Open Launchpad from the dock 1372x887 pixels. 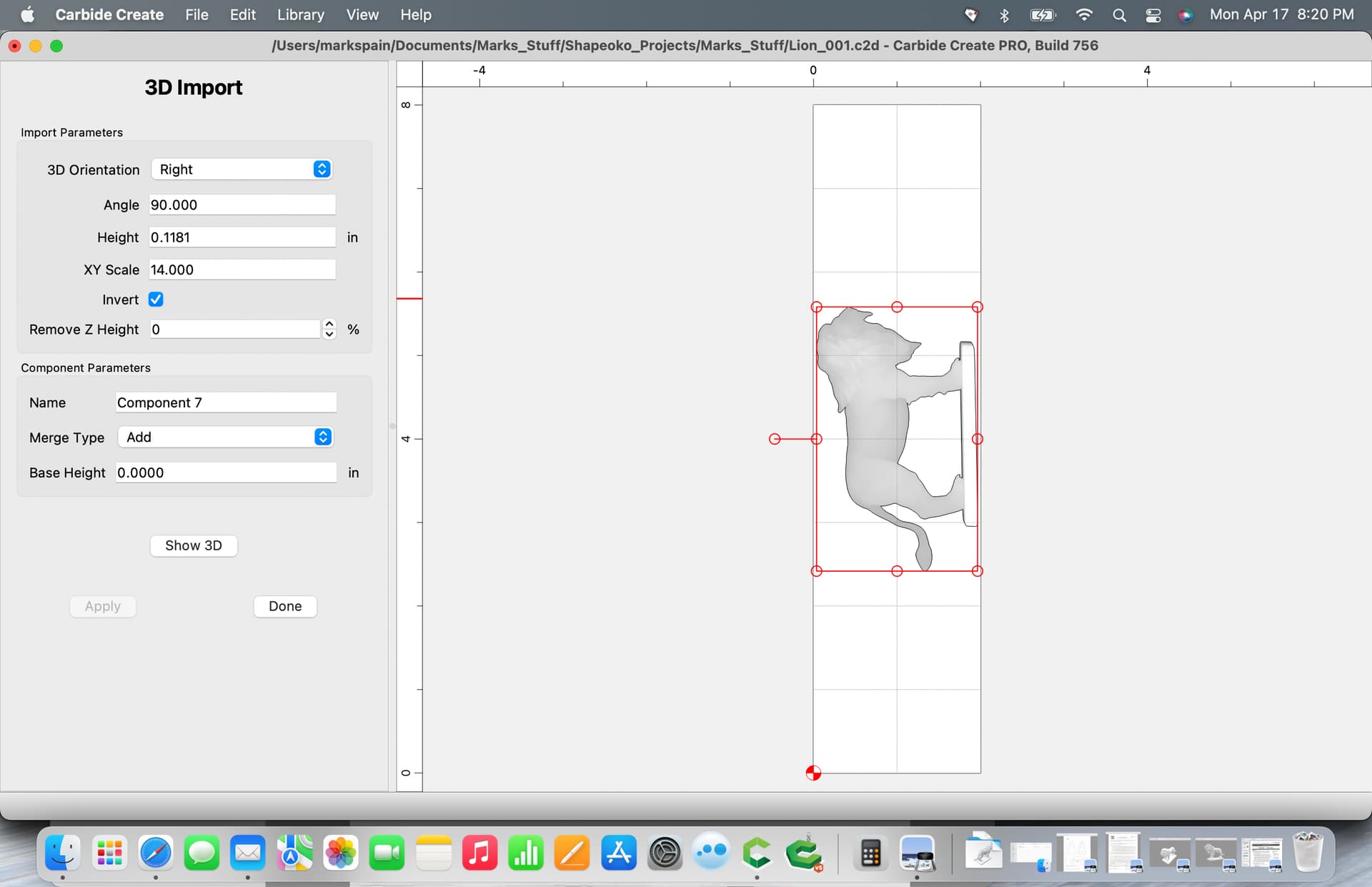(109, 853)
